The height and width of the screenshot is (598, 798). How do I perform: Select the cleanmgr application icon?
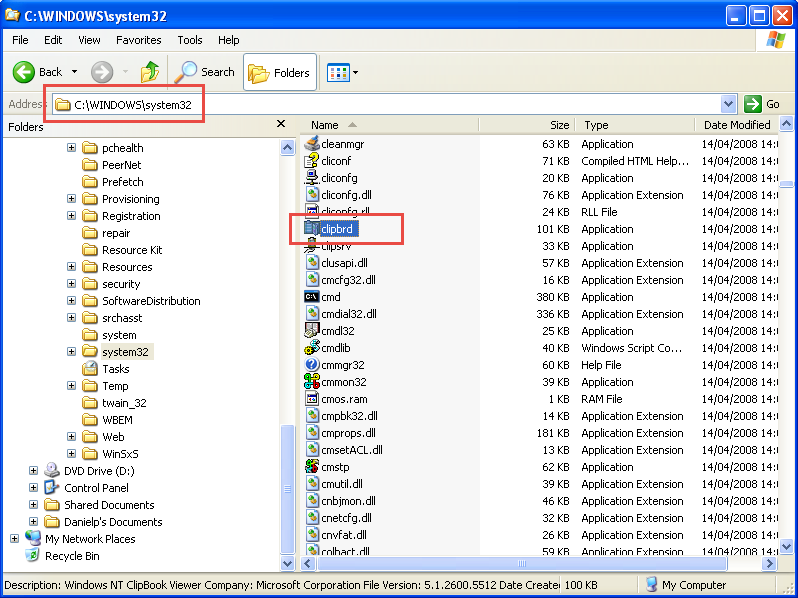311,144
